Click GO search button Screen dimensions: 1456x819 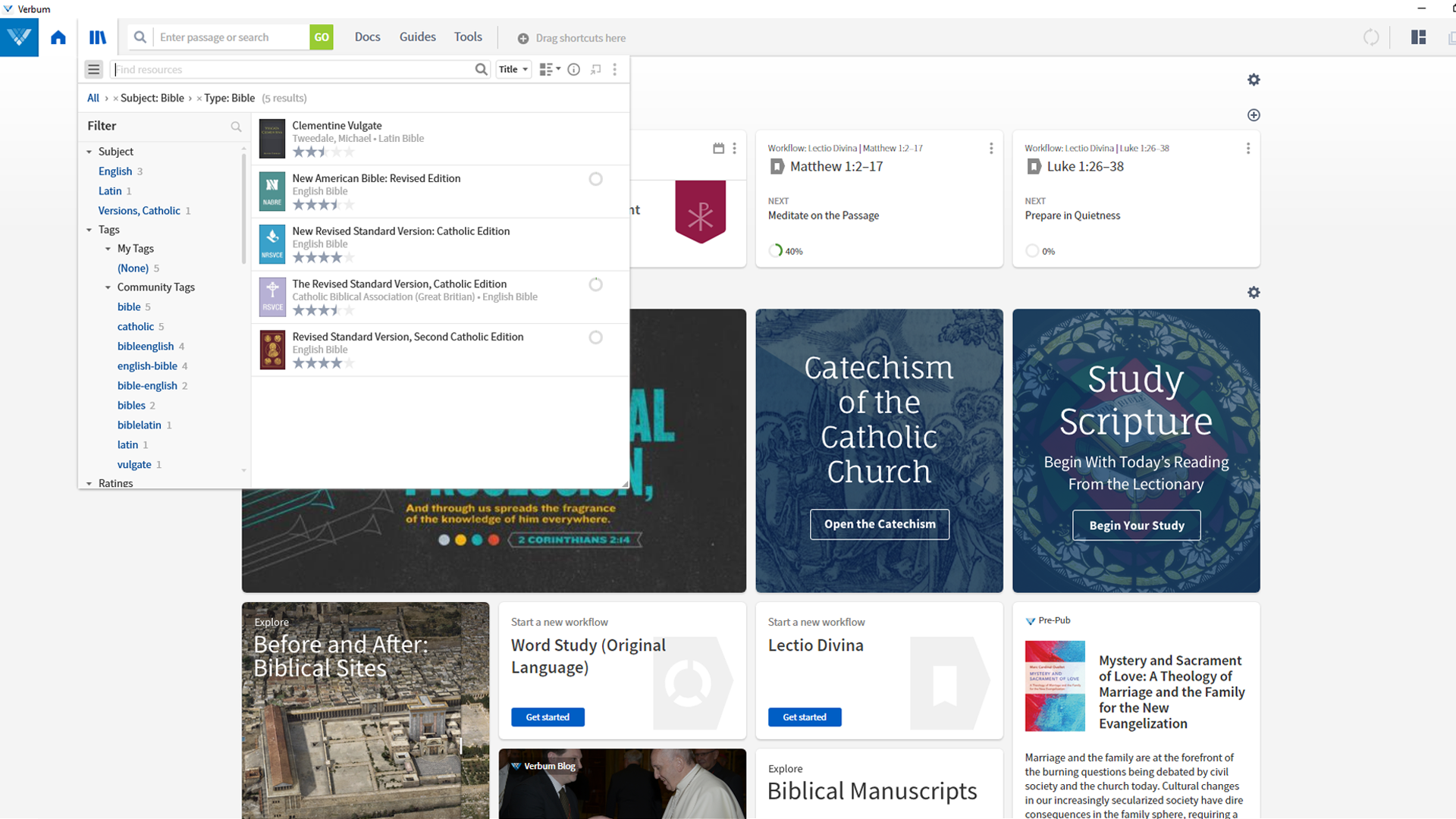pyautogui.click(x=322, y=37)
